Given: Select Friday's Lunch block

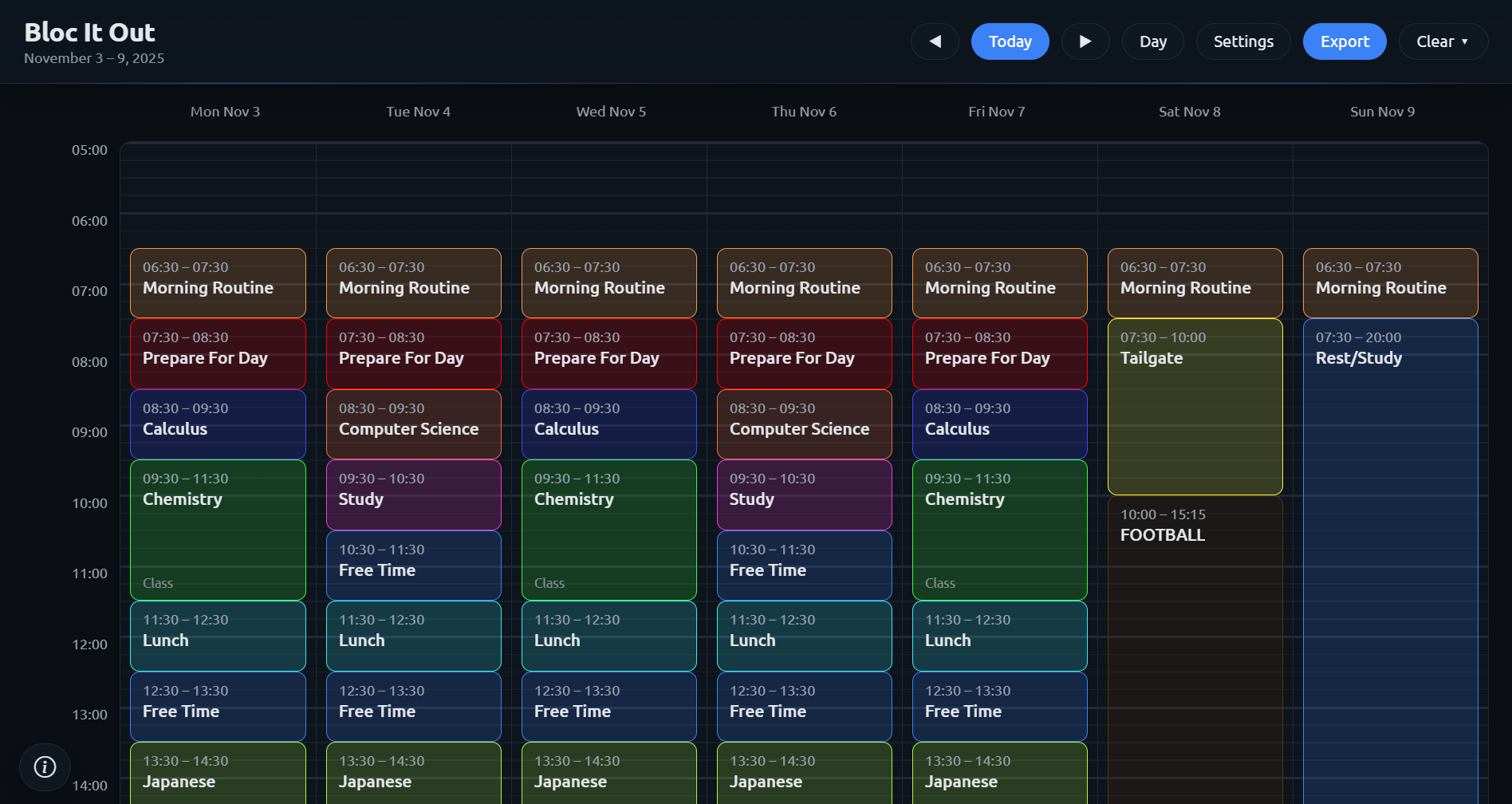Looking at the screenshot, I should click(x=999, y=636).
